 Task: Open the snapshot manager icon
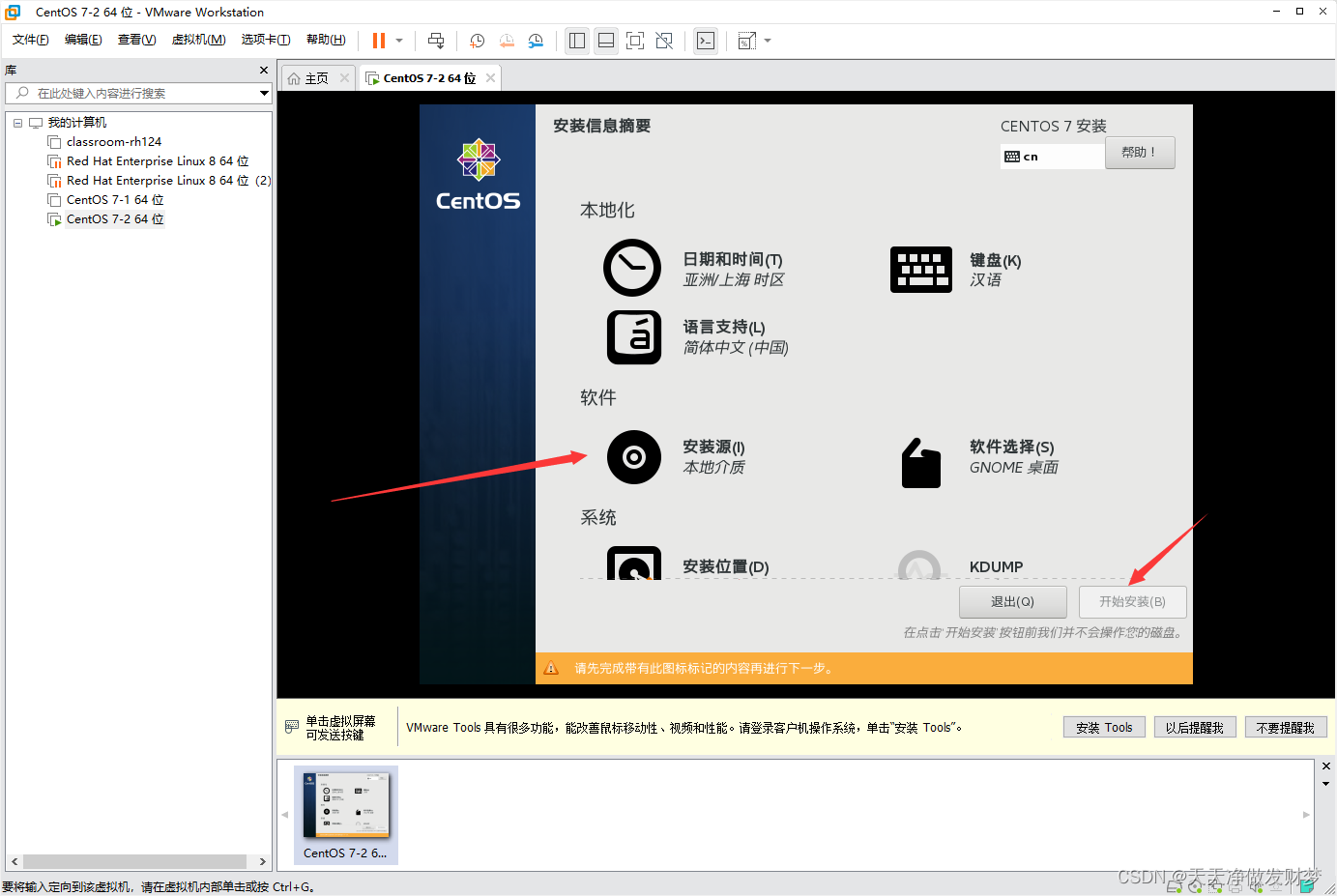536,41
